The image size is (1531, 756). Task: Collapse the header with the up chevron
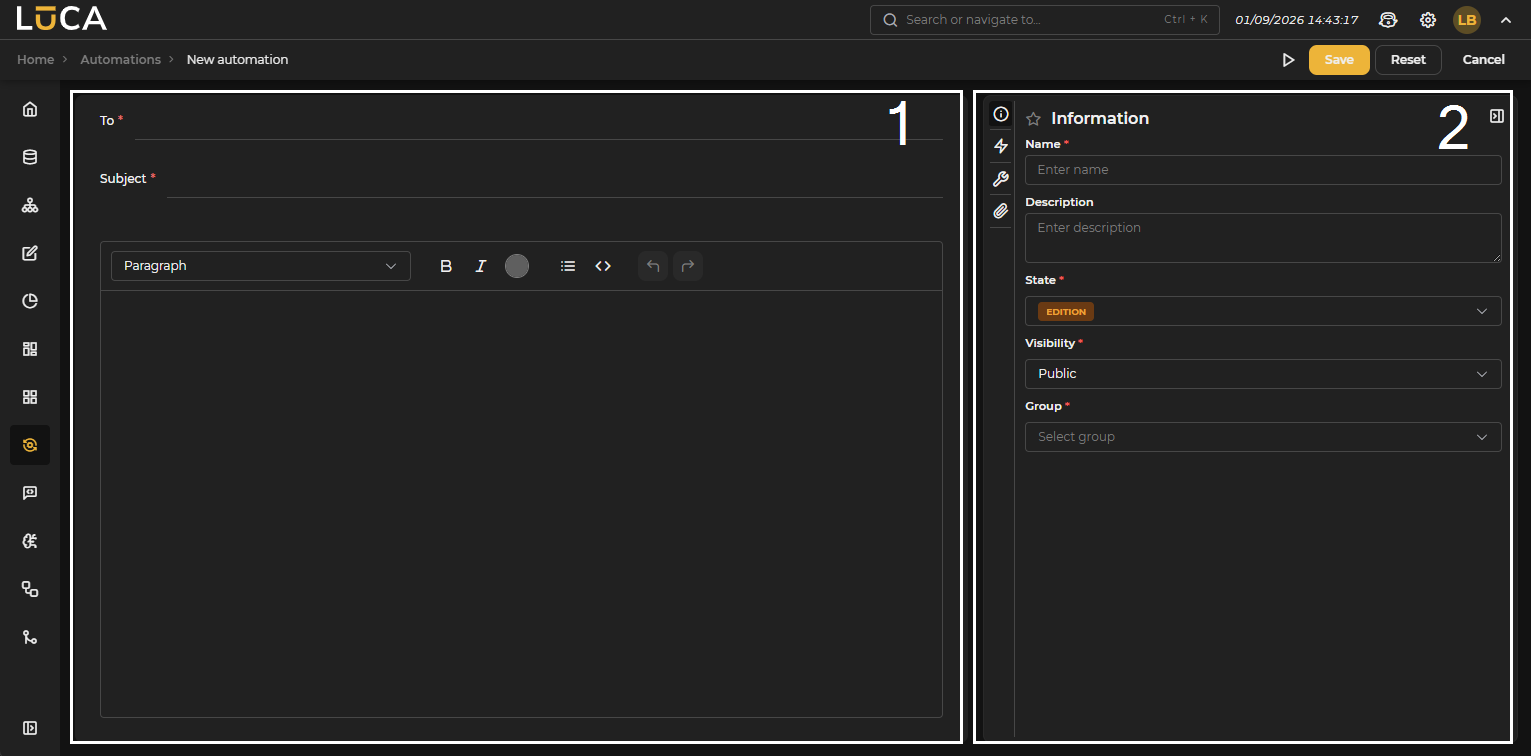(x=1506, y=19)
